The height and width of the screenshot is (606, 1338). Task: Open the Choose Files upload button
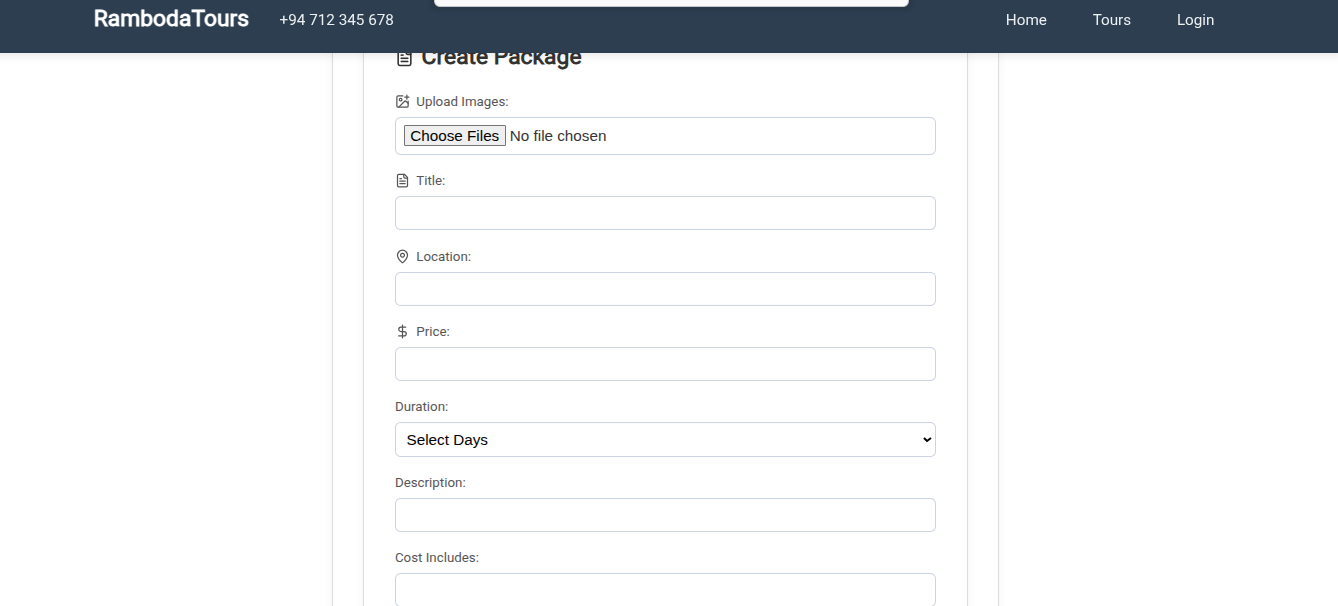[x=455, y=136]
